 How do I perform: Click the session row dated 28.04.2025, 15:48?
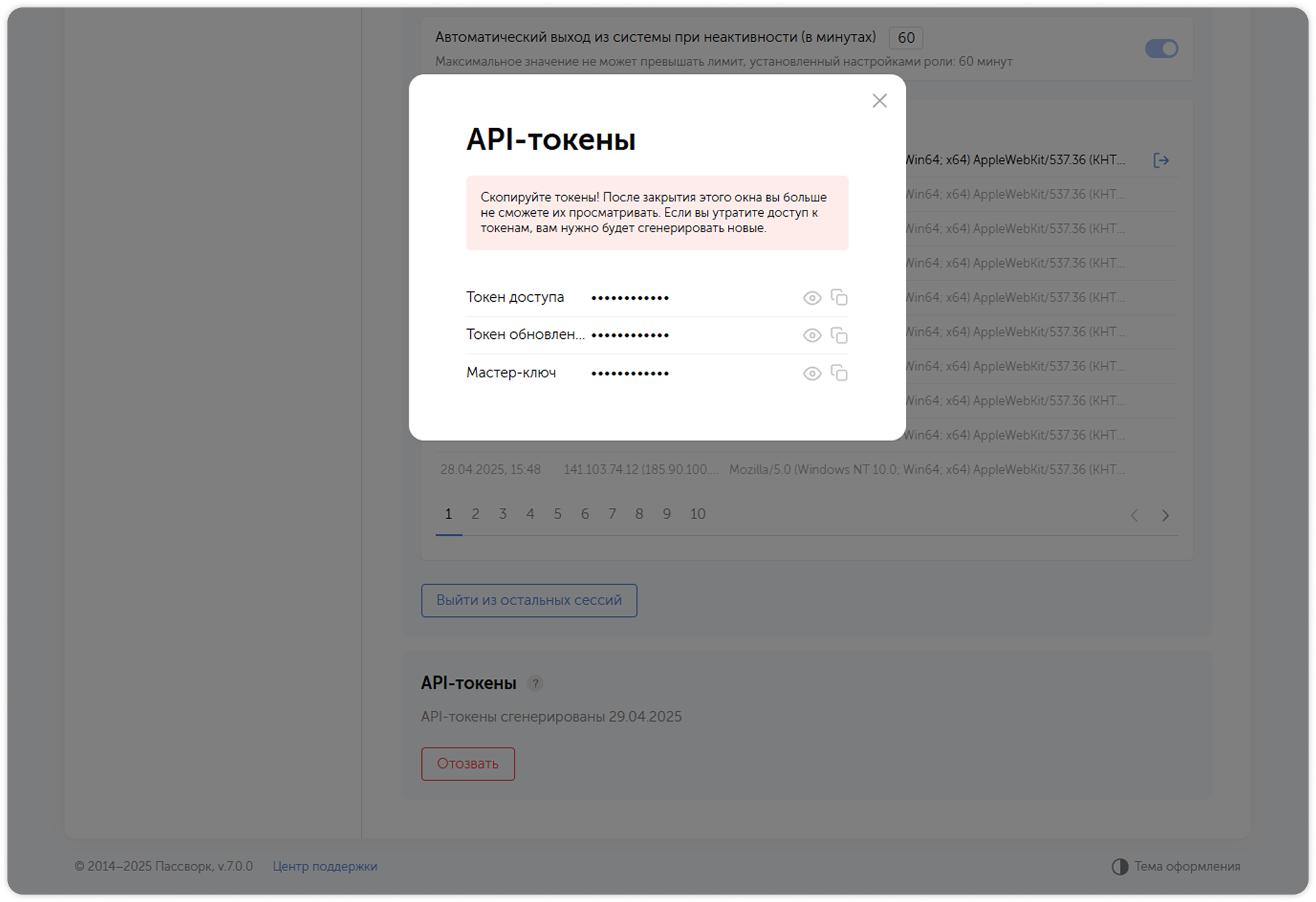click(807, 470)
